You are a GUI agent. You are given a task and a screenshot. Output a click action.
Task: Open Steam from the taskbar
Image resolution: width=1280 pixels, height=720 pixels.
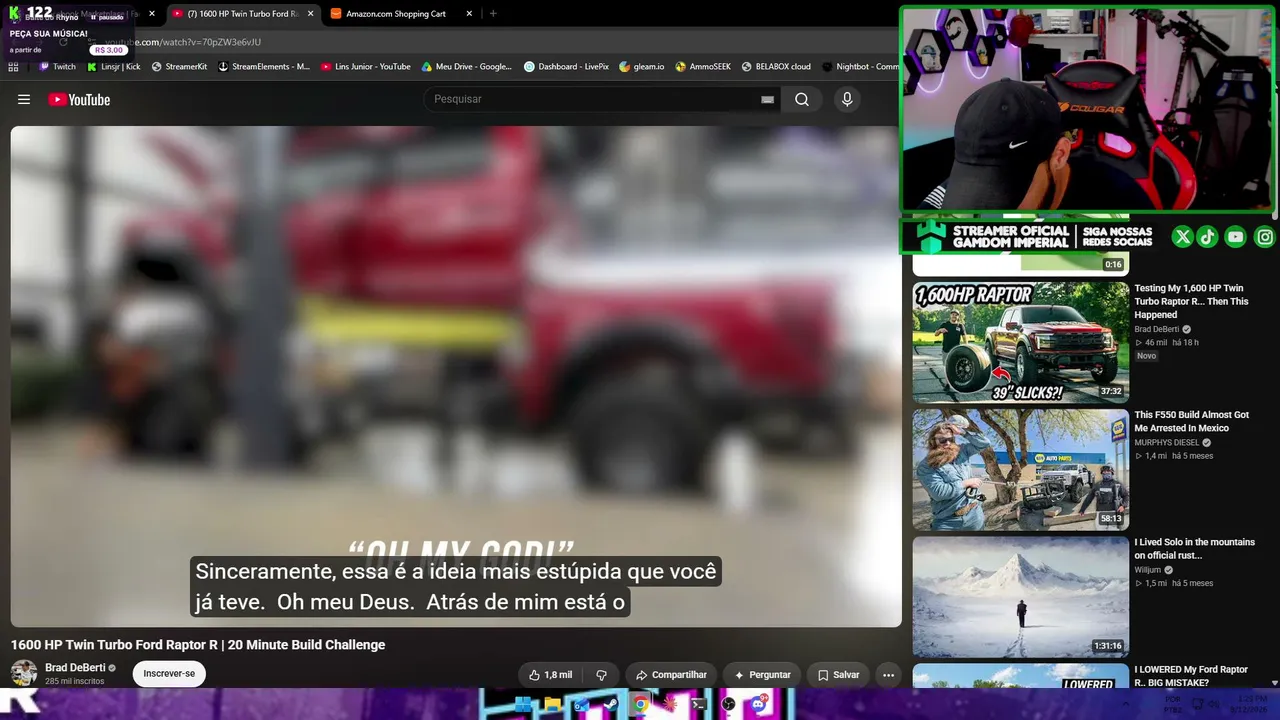[610, 704]
